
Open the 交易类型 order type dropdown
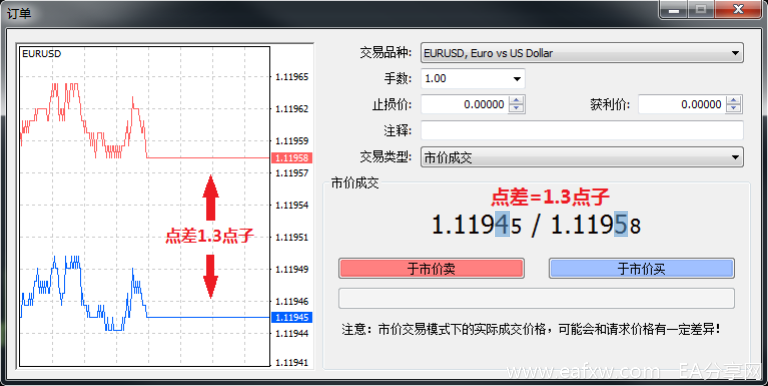coord(582,157)
